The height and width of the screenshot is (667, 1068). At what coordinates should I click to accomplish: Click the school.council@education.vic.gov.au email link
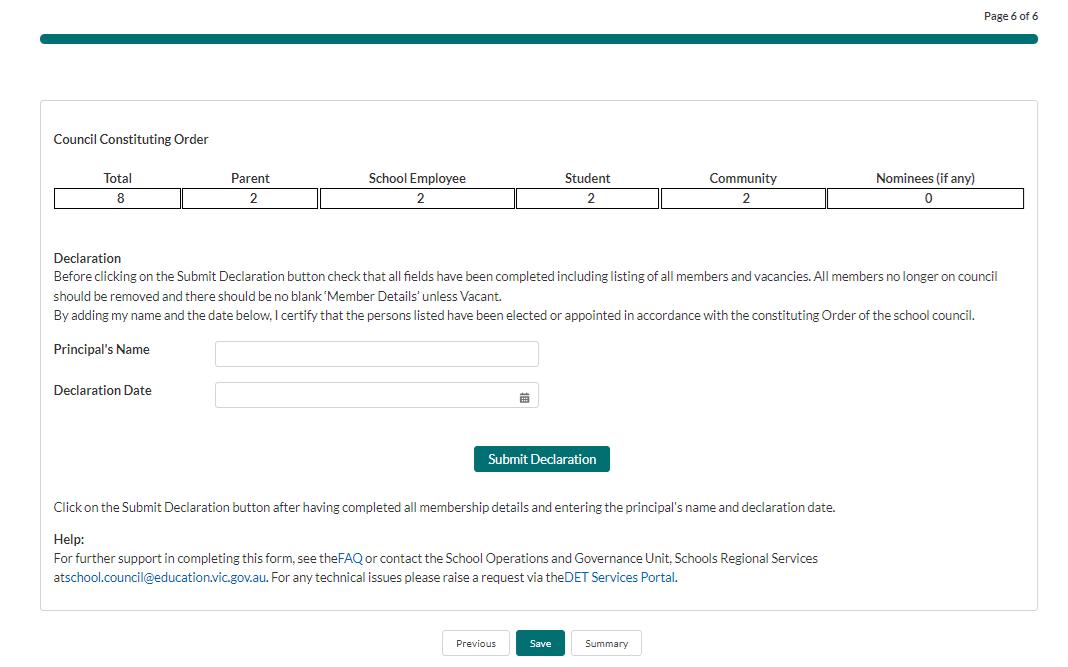pyautogui.click(x=166, y=578)
